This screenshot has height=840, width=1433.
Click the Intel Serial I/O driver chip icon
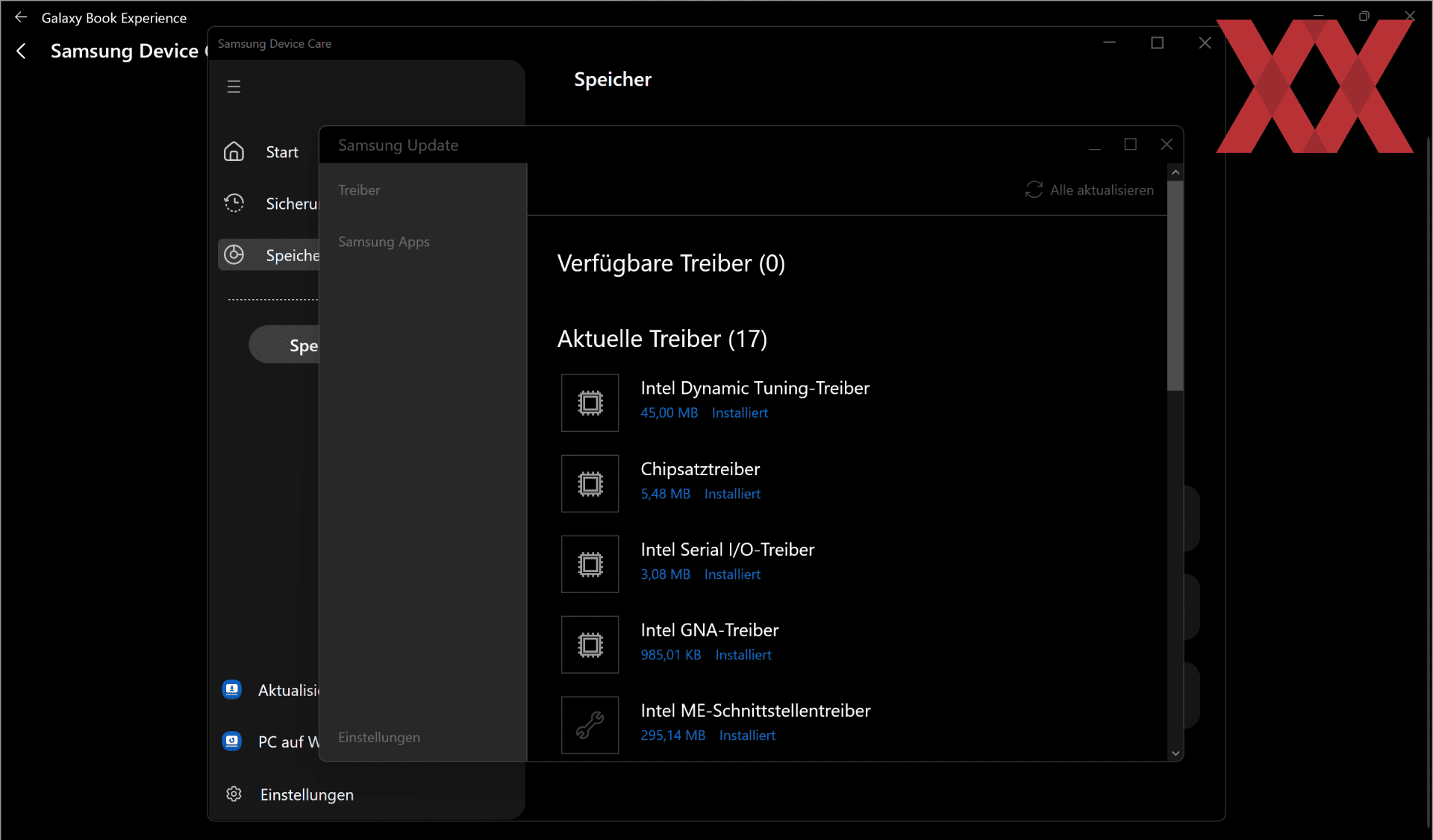pos(590,564)
